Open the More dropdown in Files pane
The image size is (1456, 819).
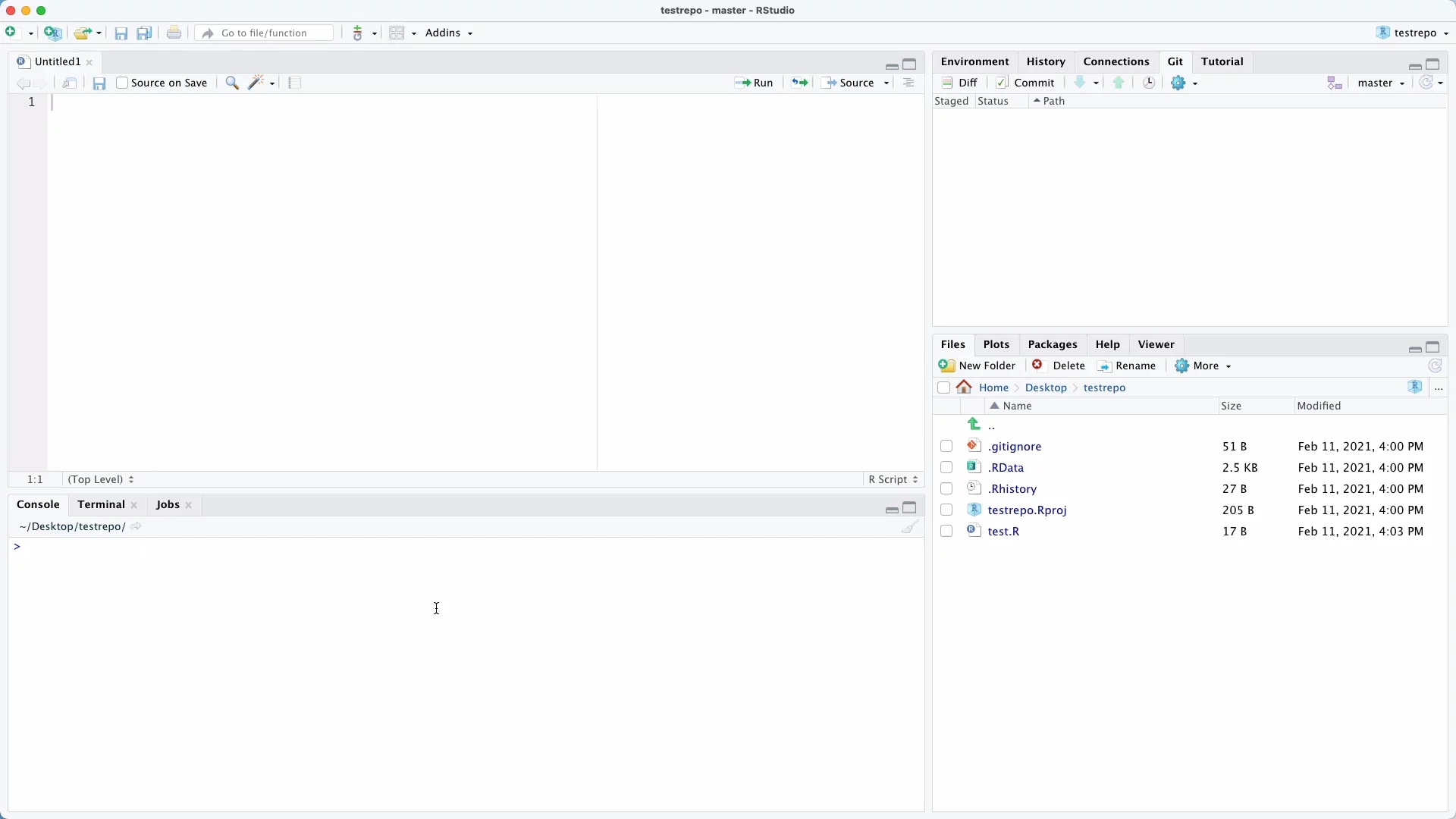pos(1203,366)
